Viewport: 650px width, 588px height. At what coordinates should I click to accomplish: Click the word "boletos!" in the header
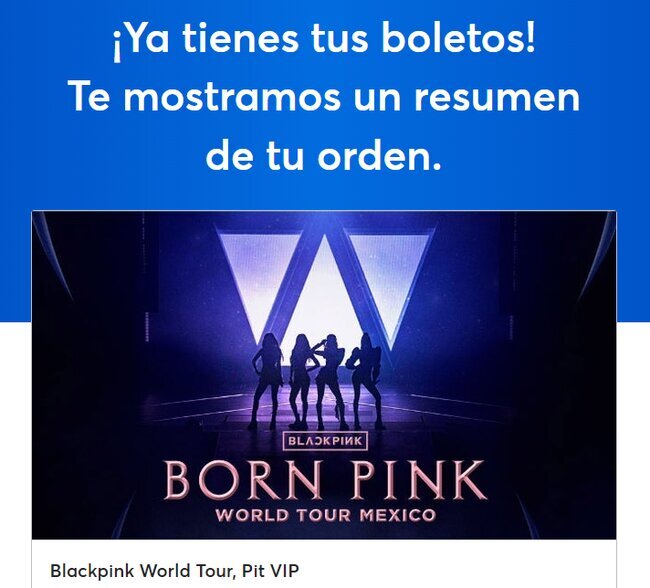pos(458,38)
